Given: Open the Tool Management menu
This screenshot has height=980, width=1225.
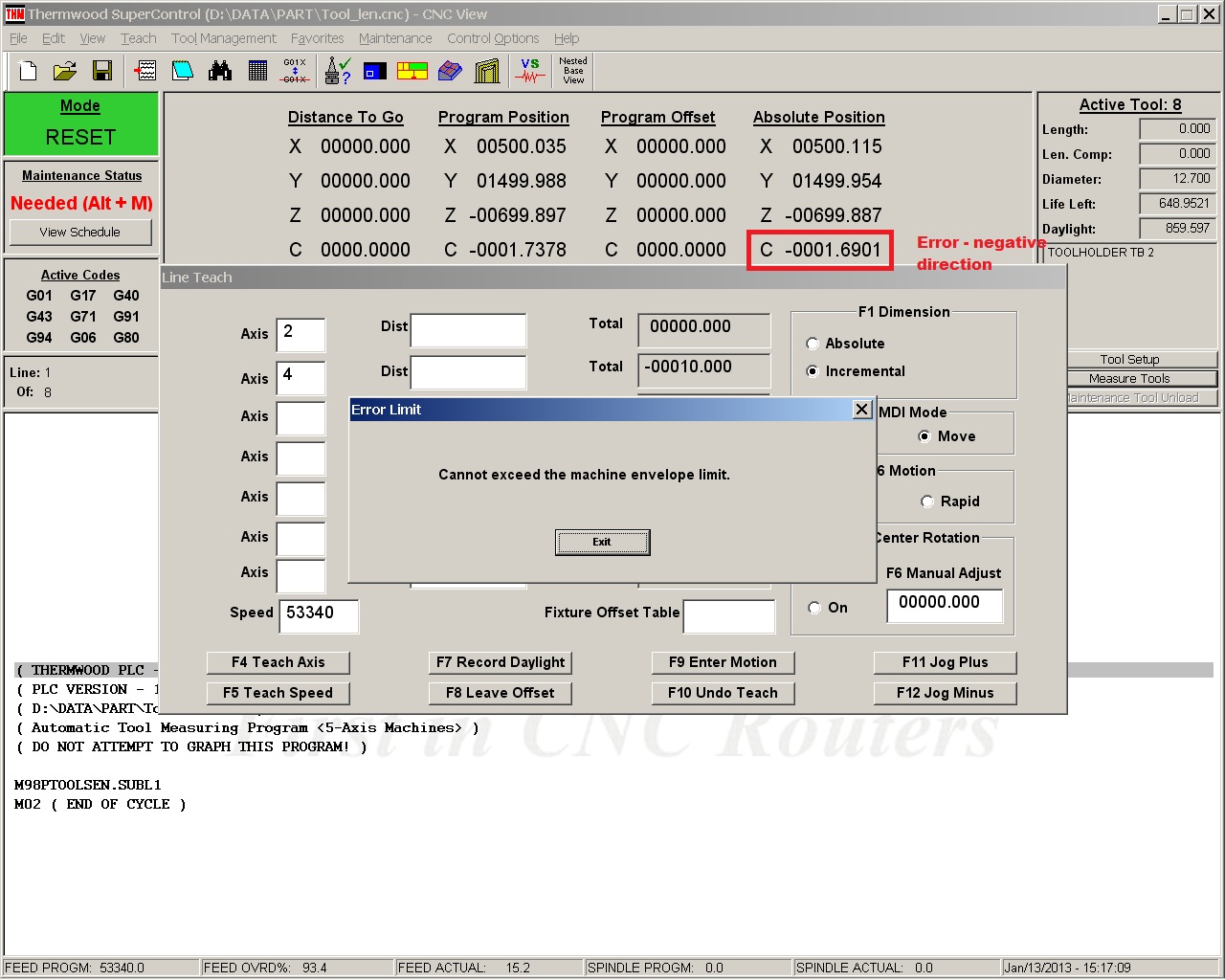Looking at the screenshot, I should pyautogui.click(x=224, y=38).
